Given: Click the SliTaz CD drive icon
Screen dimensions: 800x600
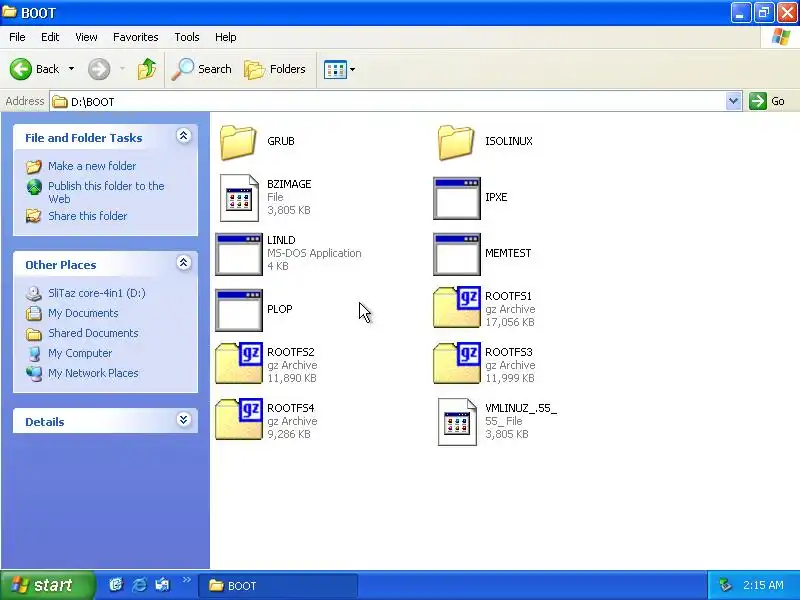Looking at the screenshot, I should coord(34,293).
